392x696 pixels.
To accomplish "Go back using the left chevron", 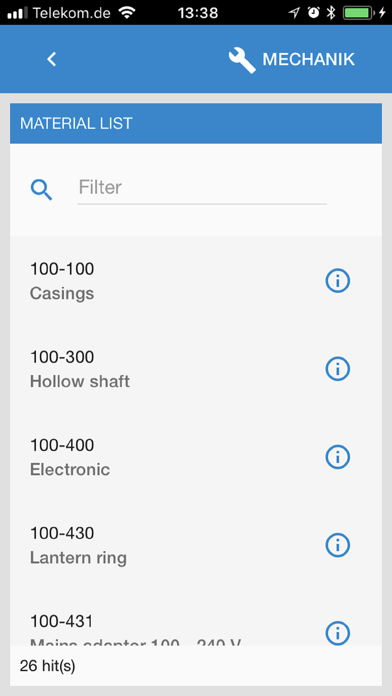I will point(52,59).
